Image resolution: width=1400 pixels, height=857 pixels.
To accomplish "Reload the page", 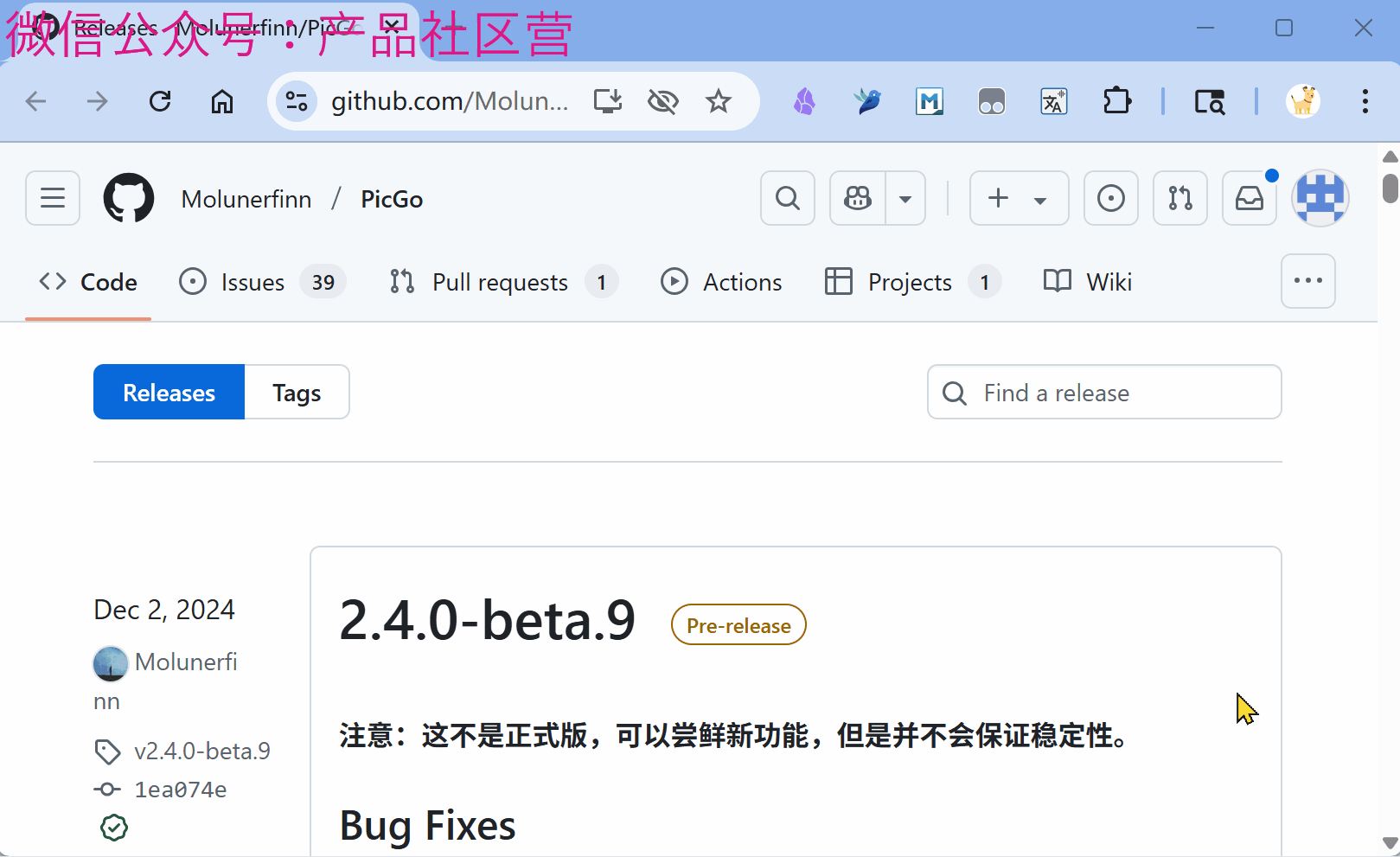I will [x=160, y=102].
